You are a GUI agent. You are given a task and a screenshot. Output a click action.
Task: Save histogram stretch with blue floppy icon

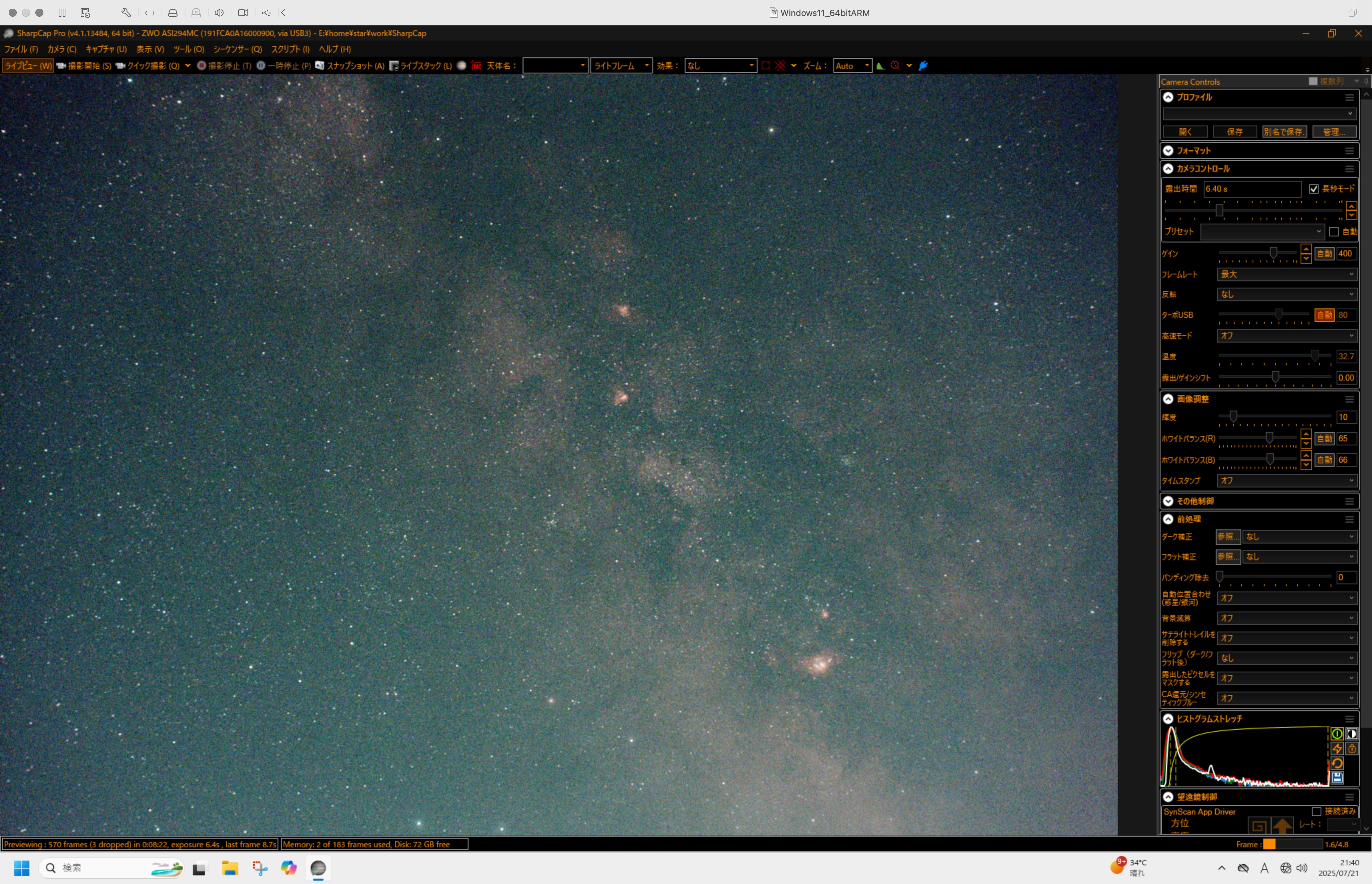tap(1336, 778)
